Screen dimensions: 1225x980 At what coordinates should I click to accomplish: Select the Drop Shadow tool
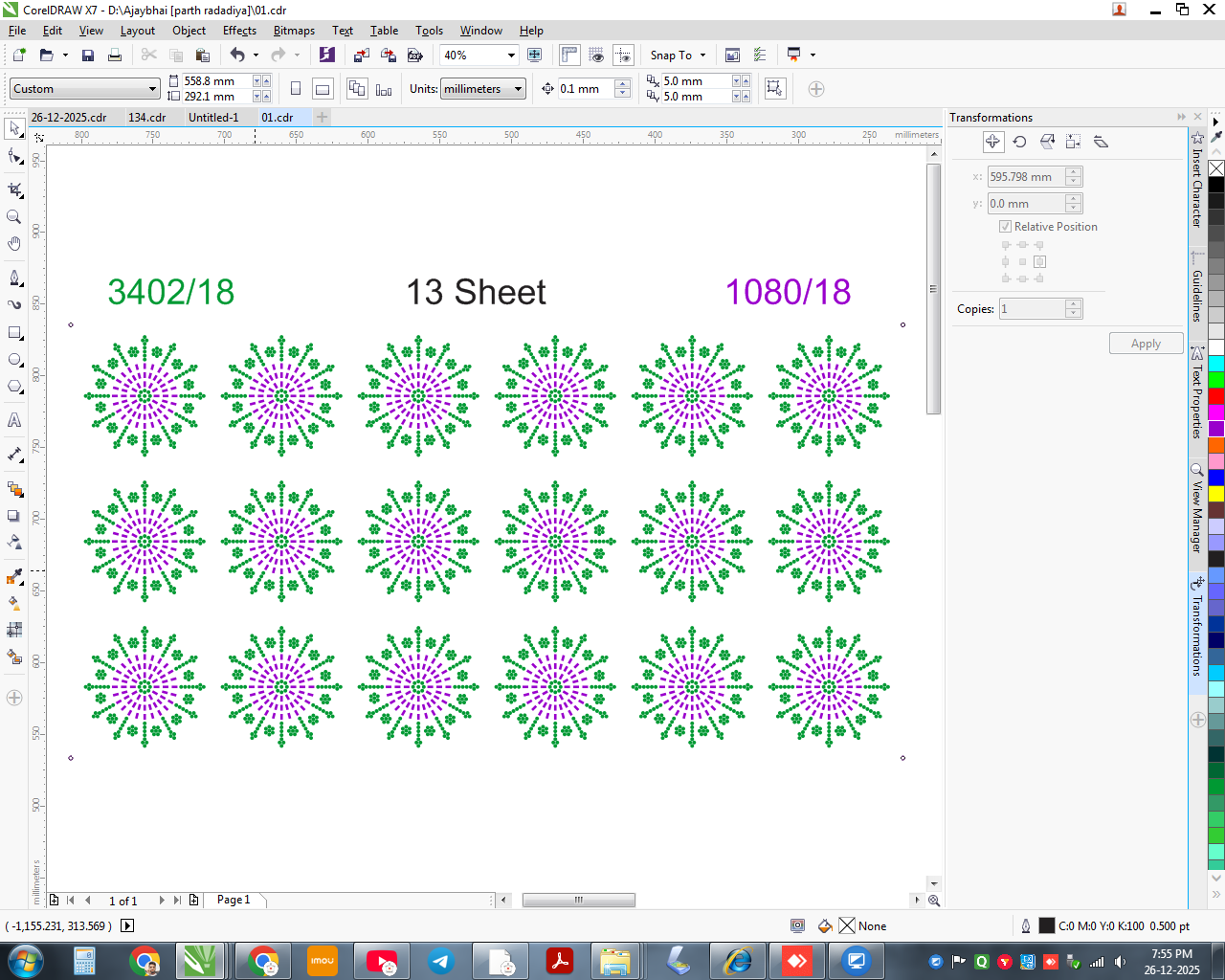point(14,516)
